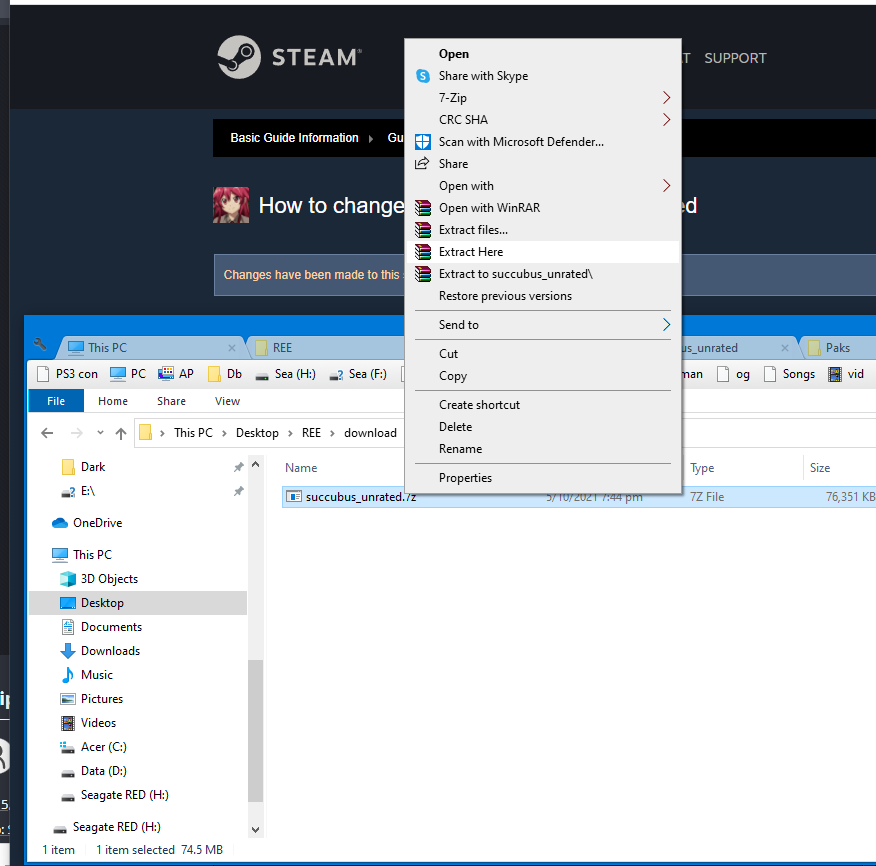Click the Microsoft Defender shield icon

(423, 142)
